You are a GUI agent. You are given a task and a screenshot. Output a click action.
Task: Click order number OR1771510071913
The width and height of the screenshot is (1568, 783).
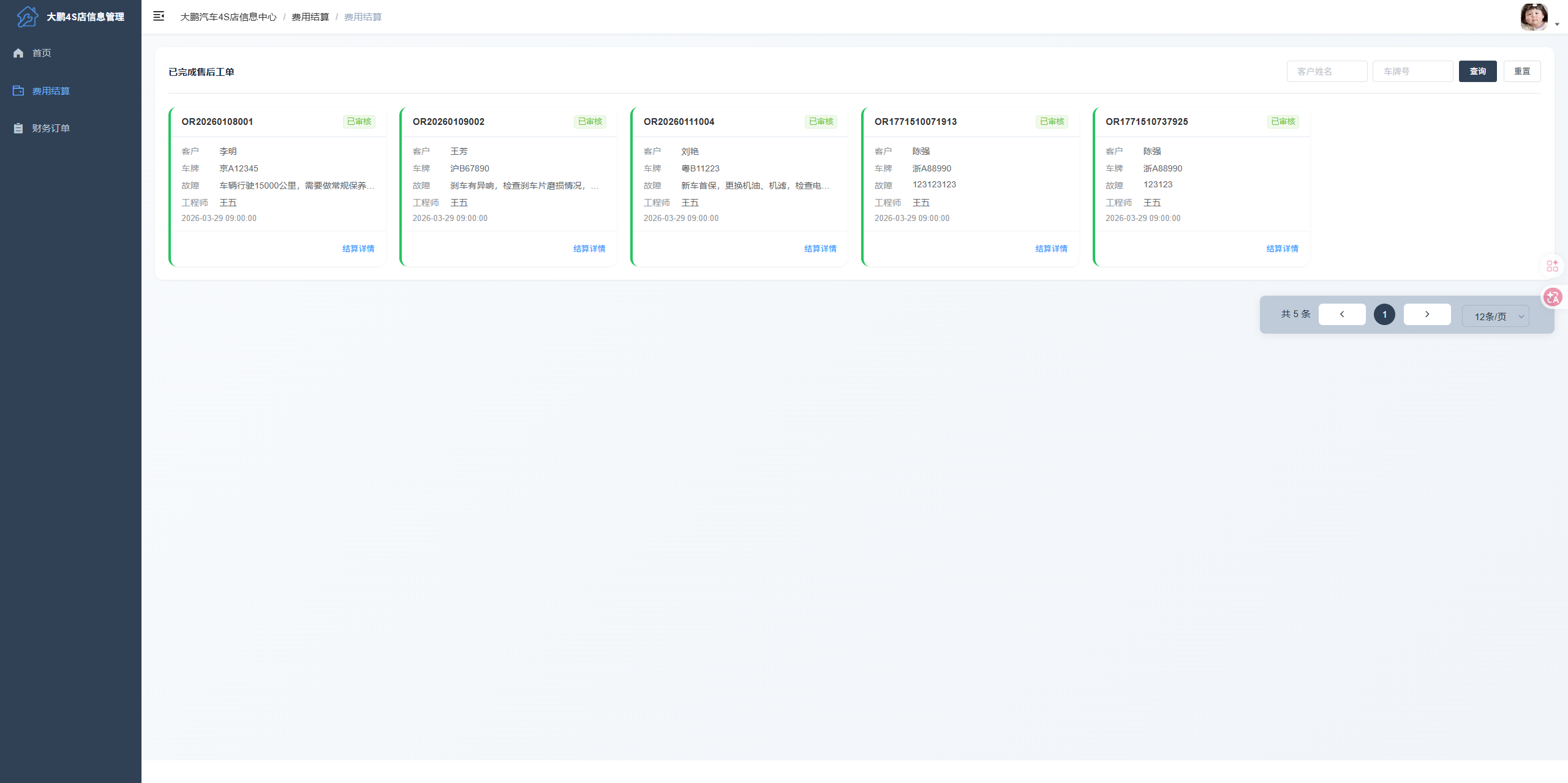tap(916, 122)
